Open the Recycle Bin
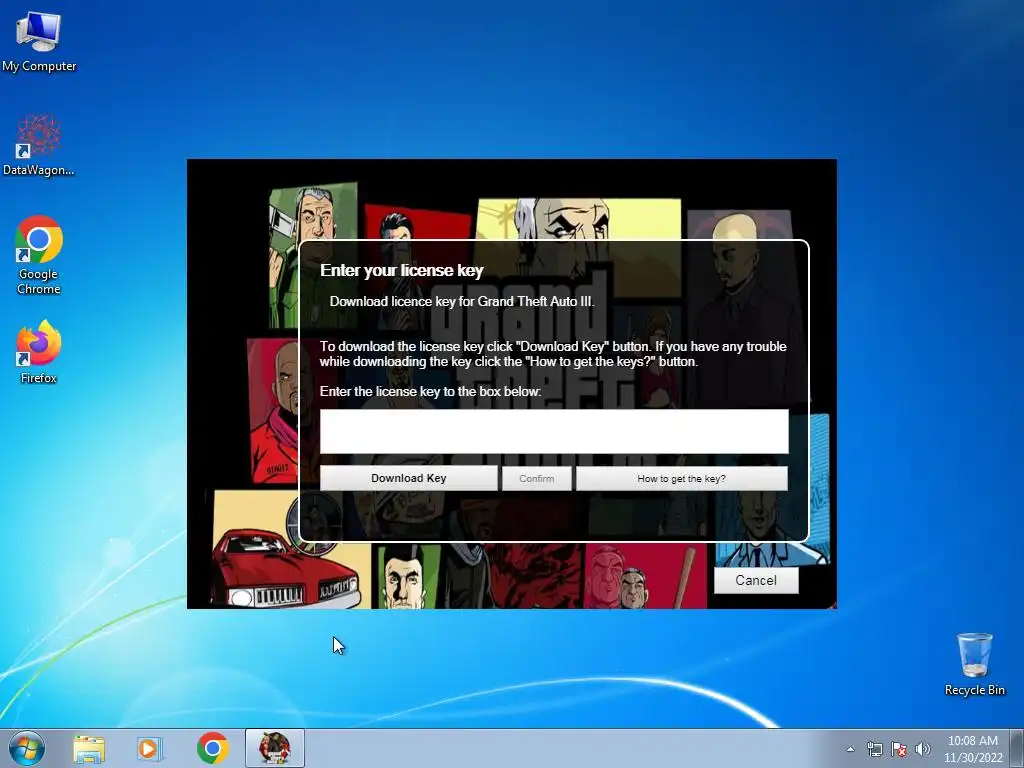 [974, 664]
